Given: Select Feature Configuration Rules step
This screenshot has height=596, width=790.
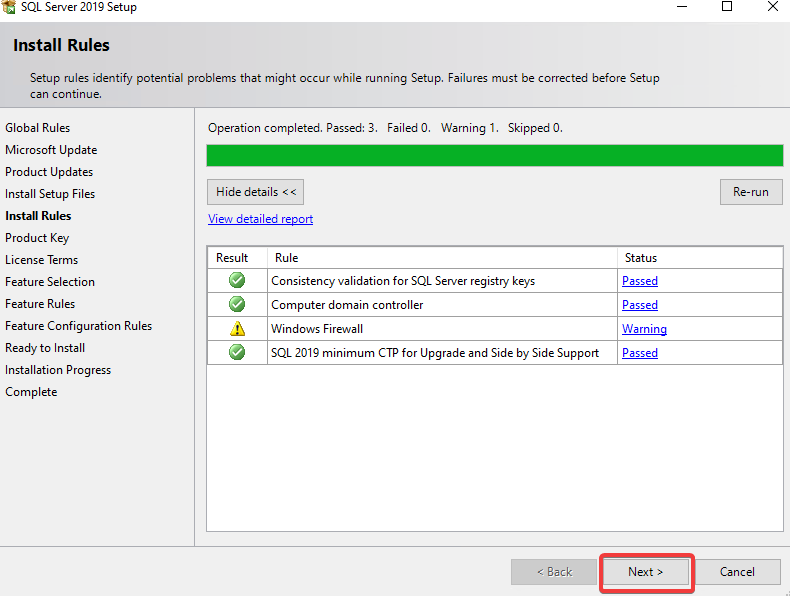Looking at the screenshot, I should pyautogui.click(x=78, y=326).
